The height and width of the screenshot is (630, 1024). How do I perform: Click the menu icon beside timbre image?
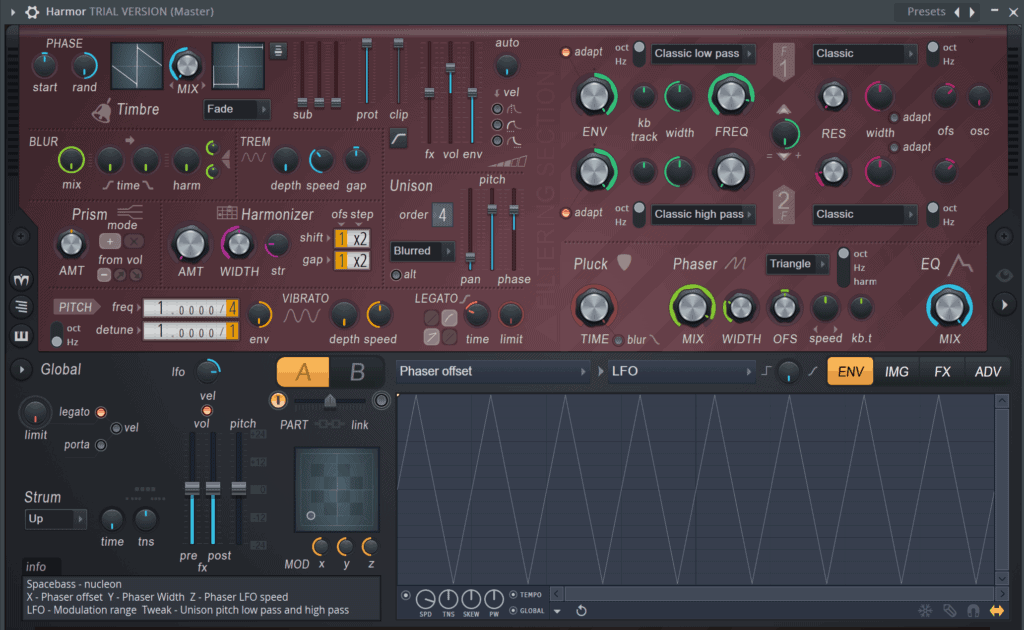(278, 51)
